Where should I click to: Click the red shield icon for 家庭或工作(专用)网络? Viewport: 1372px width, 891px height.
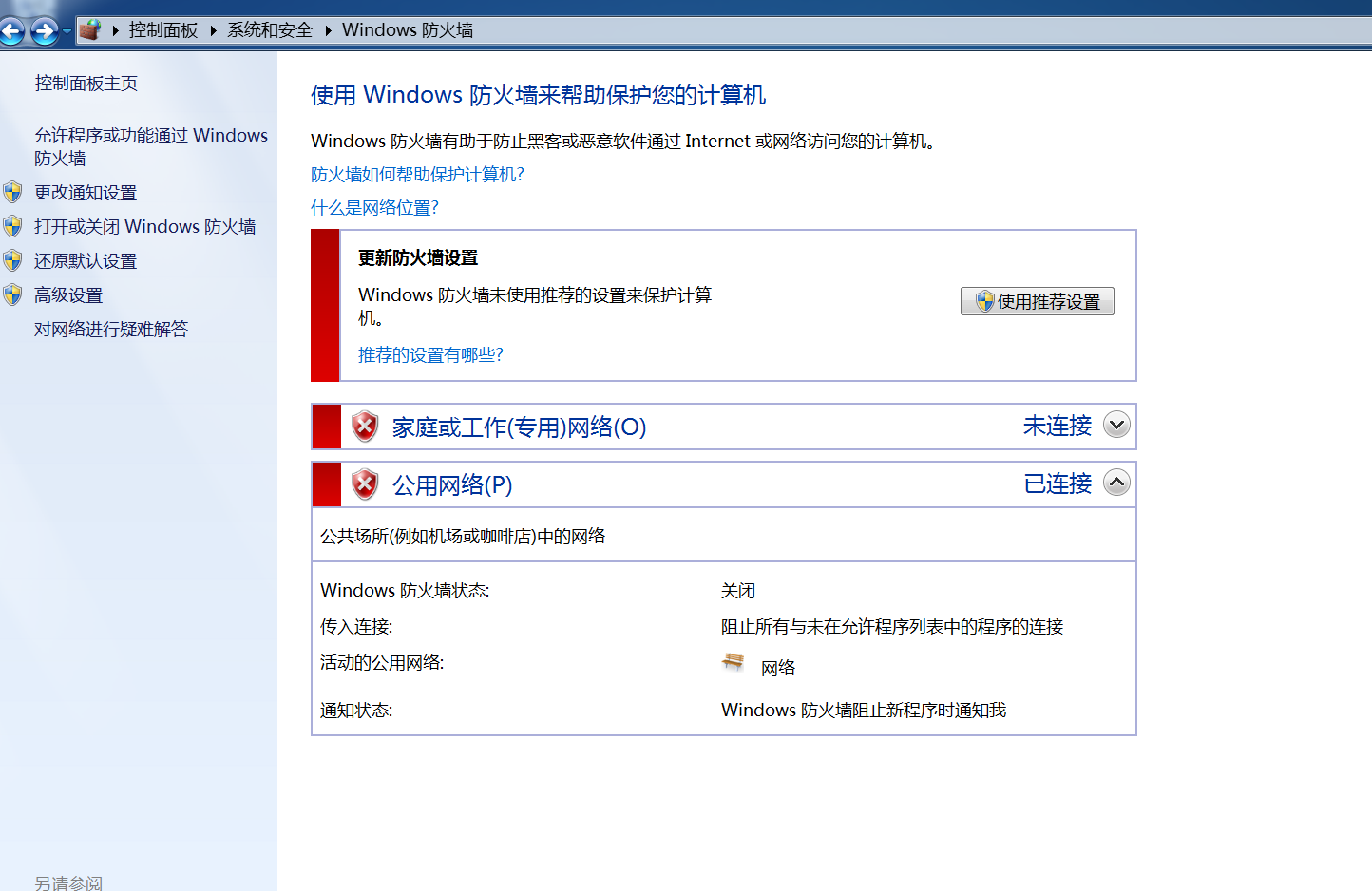[x=364, y=427]
